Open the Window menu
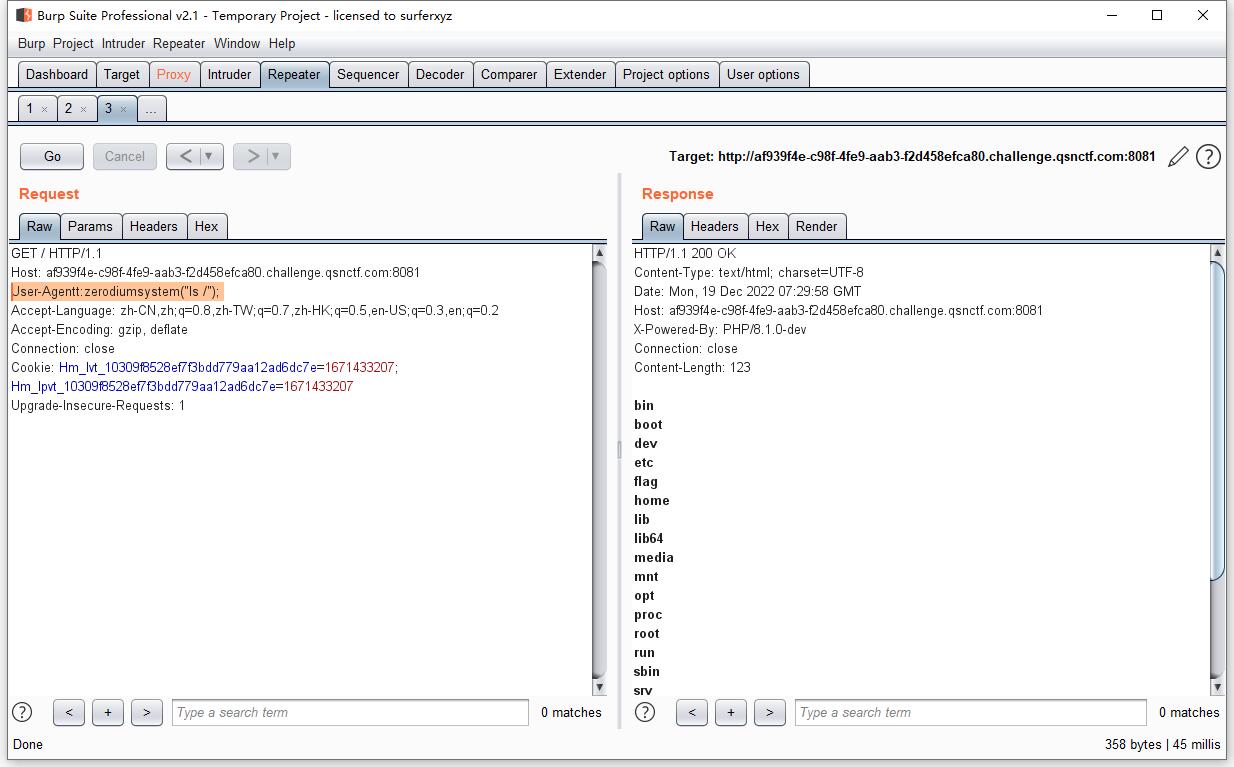1234x767 pixels. pos(237,43)
